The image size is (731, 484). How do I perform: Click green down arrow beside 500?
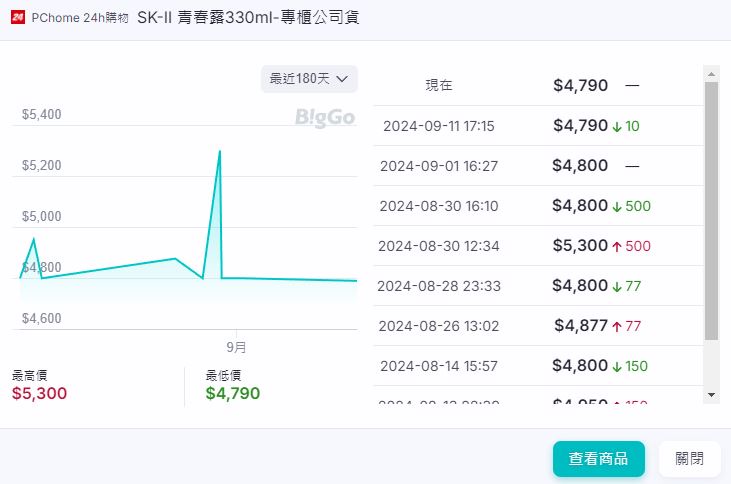click(x=617, y=207)
